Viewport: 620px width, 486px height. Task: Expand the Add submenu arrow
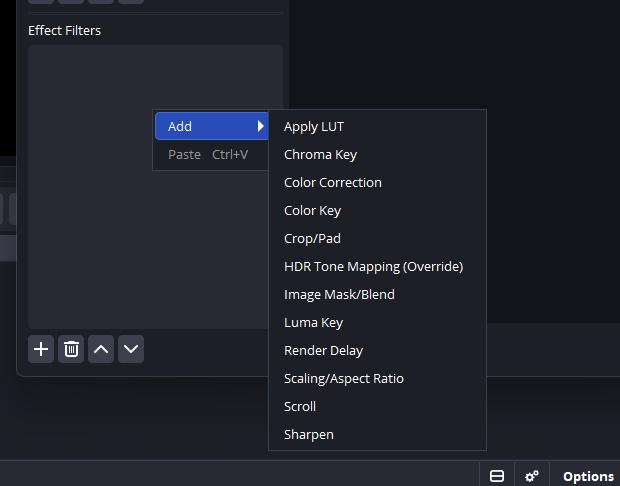(x=260, y=126)
